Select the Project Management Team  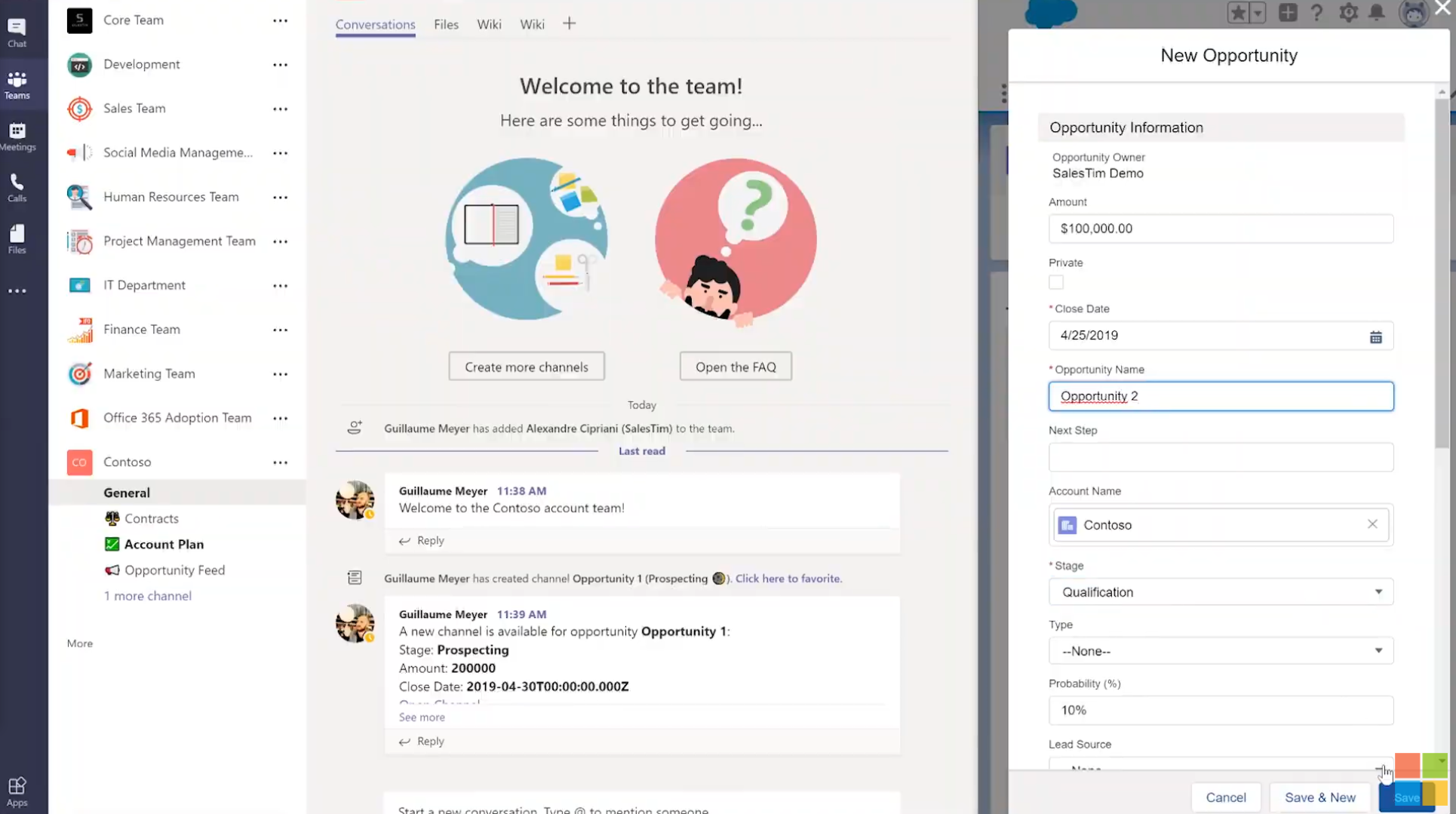click(x=178, y=241)
